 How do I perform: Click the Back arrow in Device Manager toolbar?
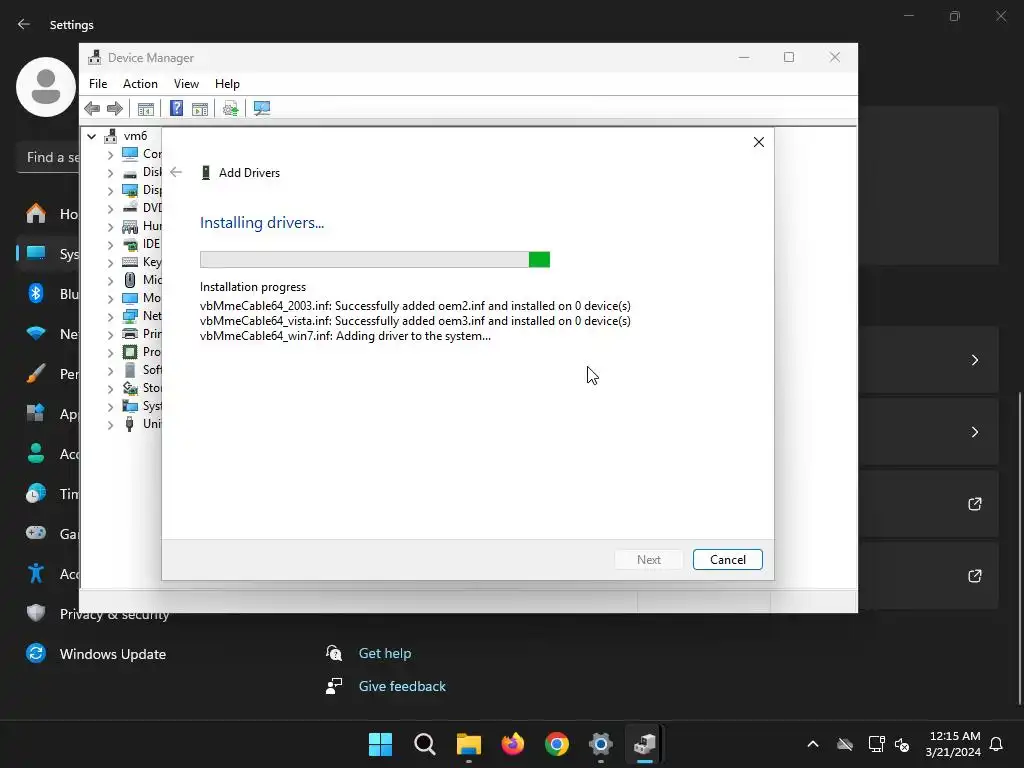(x=92, y=108)
